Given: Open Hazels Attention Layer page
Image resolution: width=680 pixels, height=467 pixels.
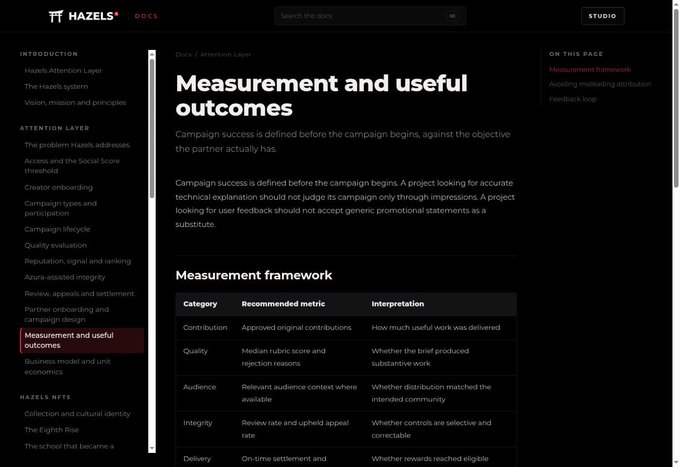Looking at the screenshot, I should [x=63, y=70].
